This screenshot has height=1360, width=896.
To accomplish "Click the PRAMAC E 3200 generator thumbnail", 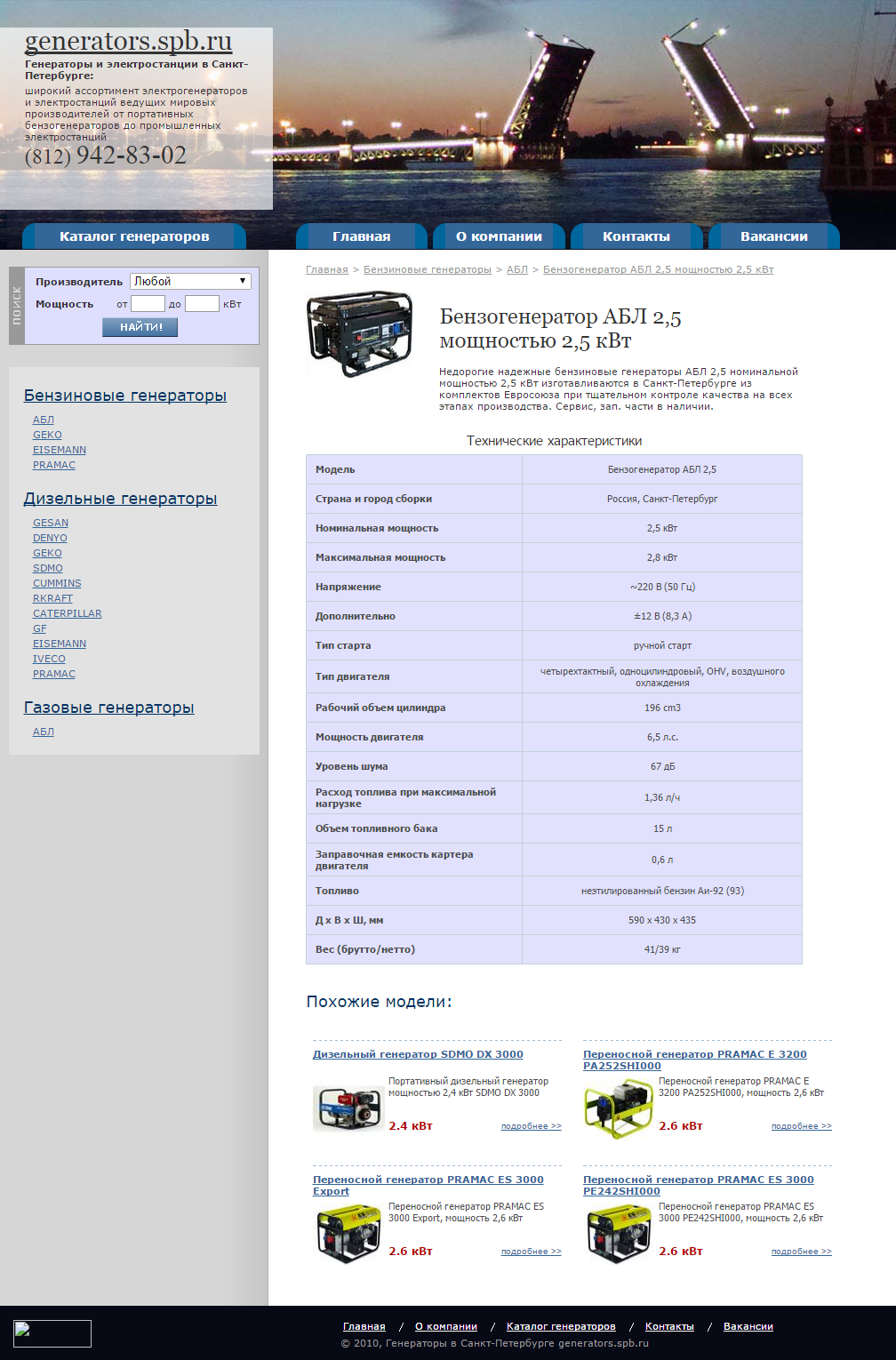I will pyautogui.click(x=618, y=1108).
